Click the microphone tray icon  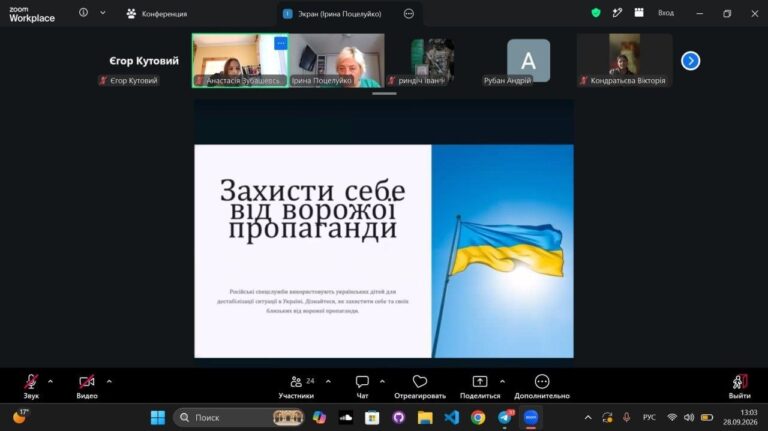tap(626, 418)
